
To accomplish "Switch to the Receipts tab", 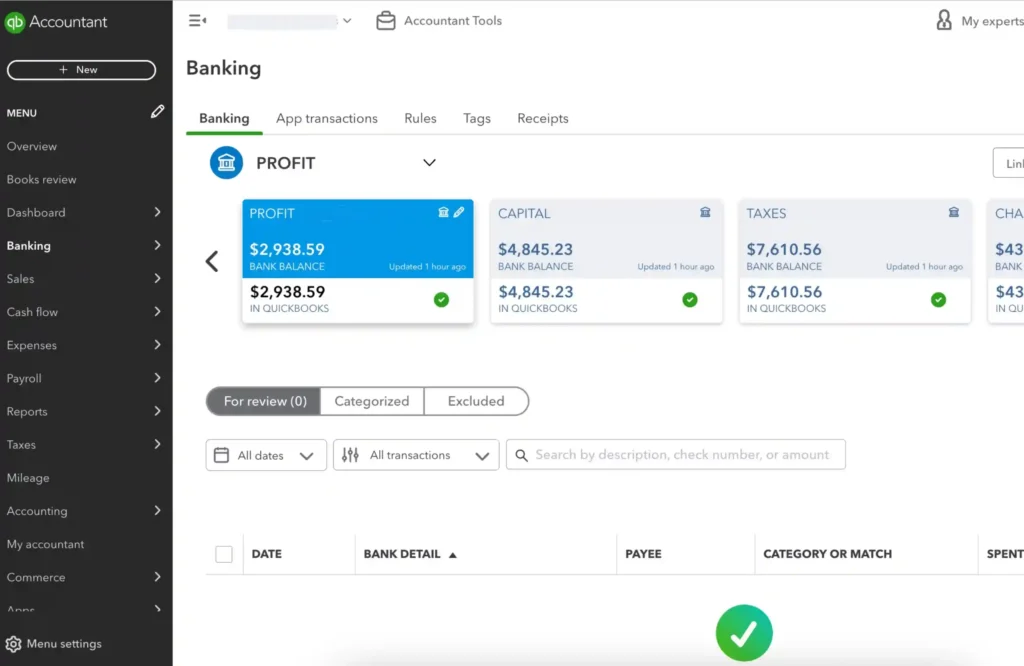I will coord(543,119).
